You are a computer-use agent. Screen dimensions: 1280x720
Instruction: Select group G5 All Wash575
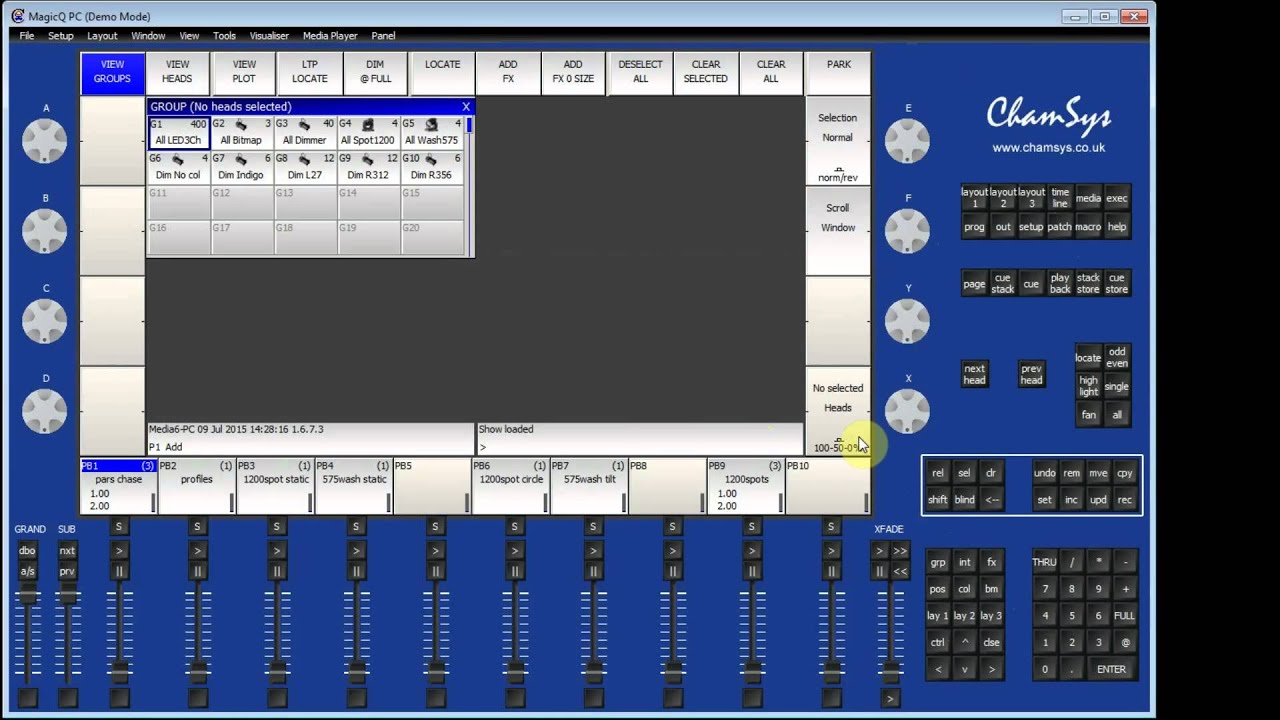pos(431,133)
